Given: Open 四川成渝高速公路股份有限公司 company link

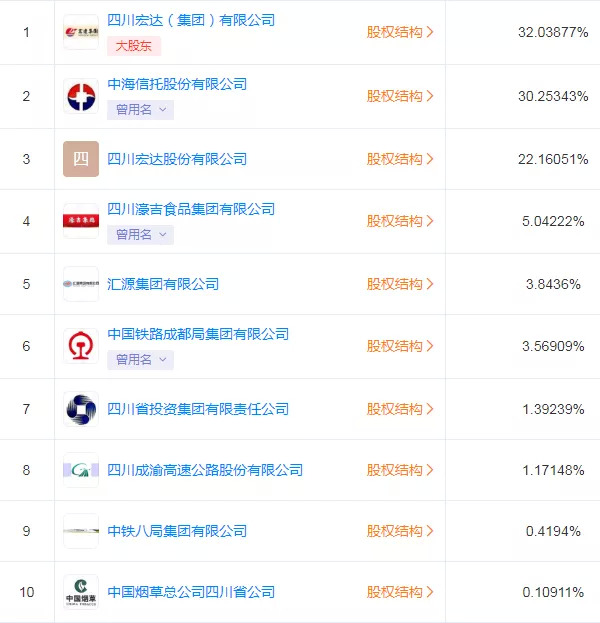Looking at the screenshot, I should [204, 470].
